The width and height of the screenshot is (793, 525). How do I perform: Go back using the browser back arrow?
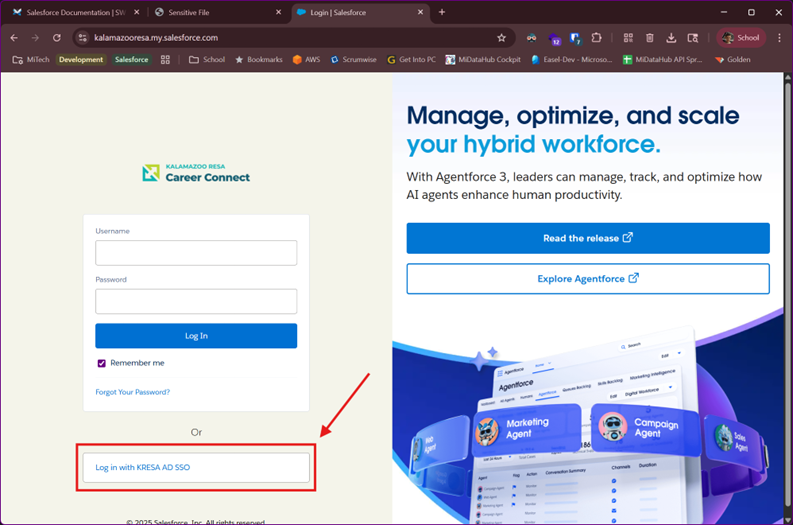pyautogui.click(x=14, y=38)
